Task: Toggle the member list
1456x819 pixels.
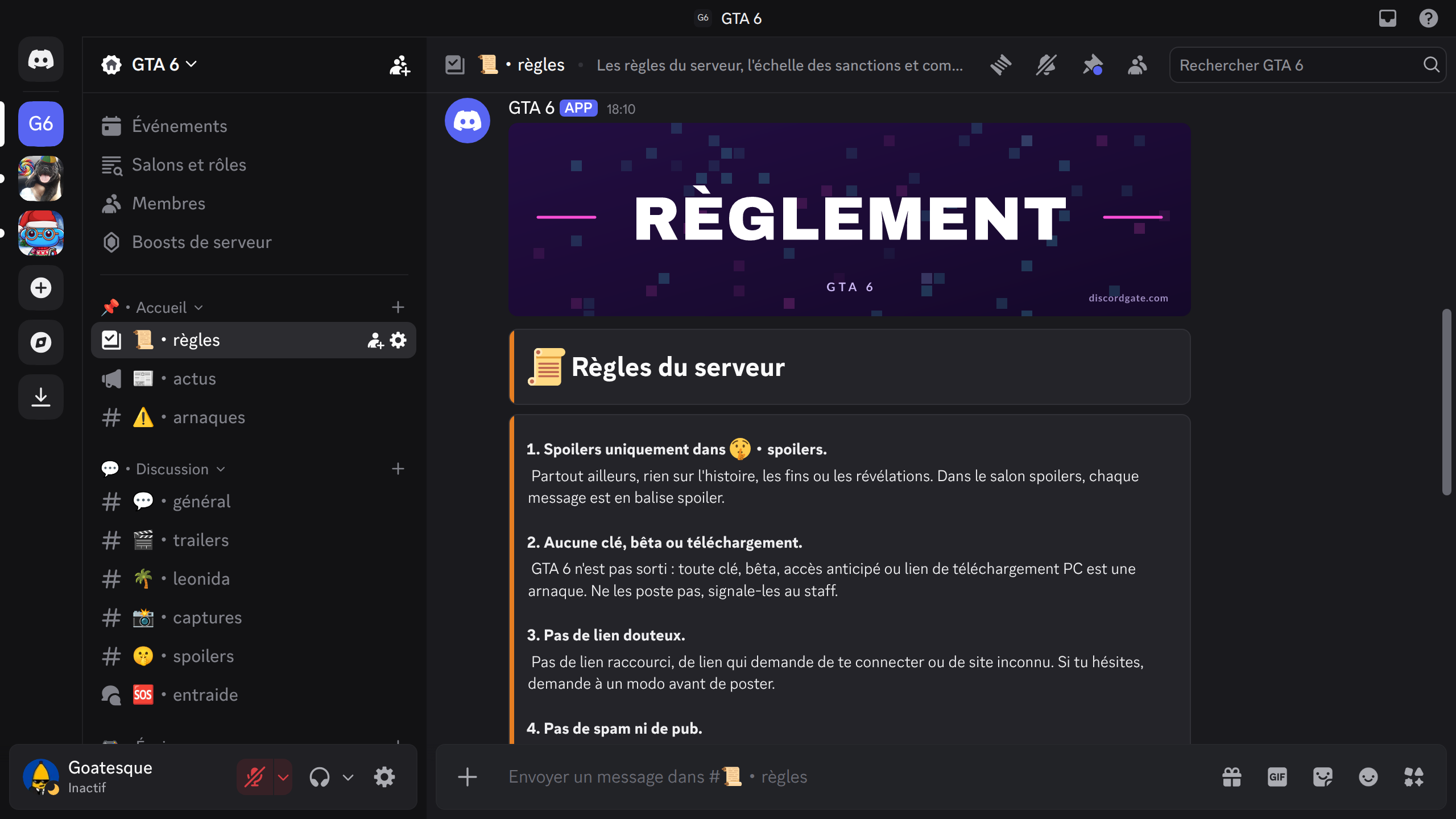Action: (x=1137, y=65)
